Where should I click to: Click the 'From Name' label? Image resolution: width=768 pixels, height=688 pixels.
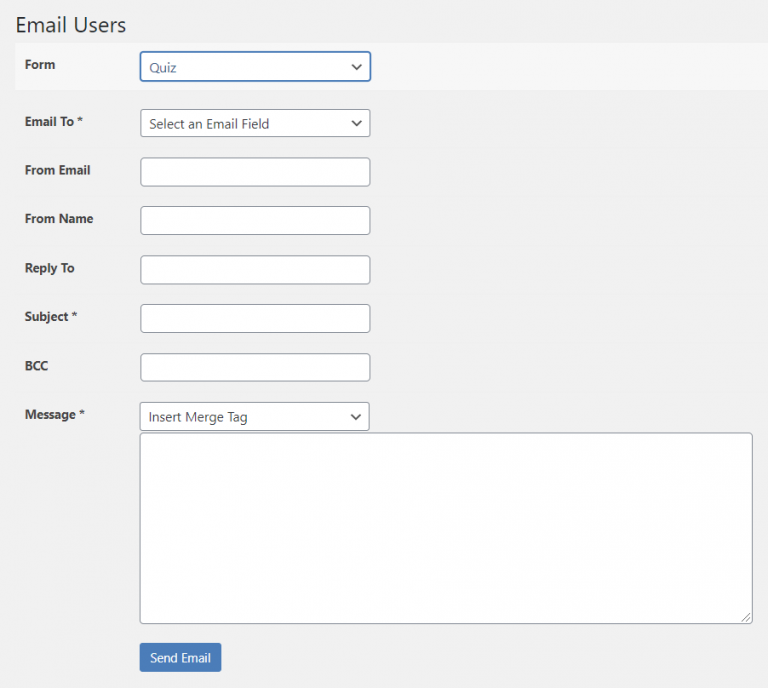pyautogui.click(x=59, y=218)
